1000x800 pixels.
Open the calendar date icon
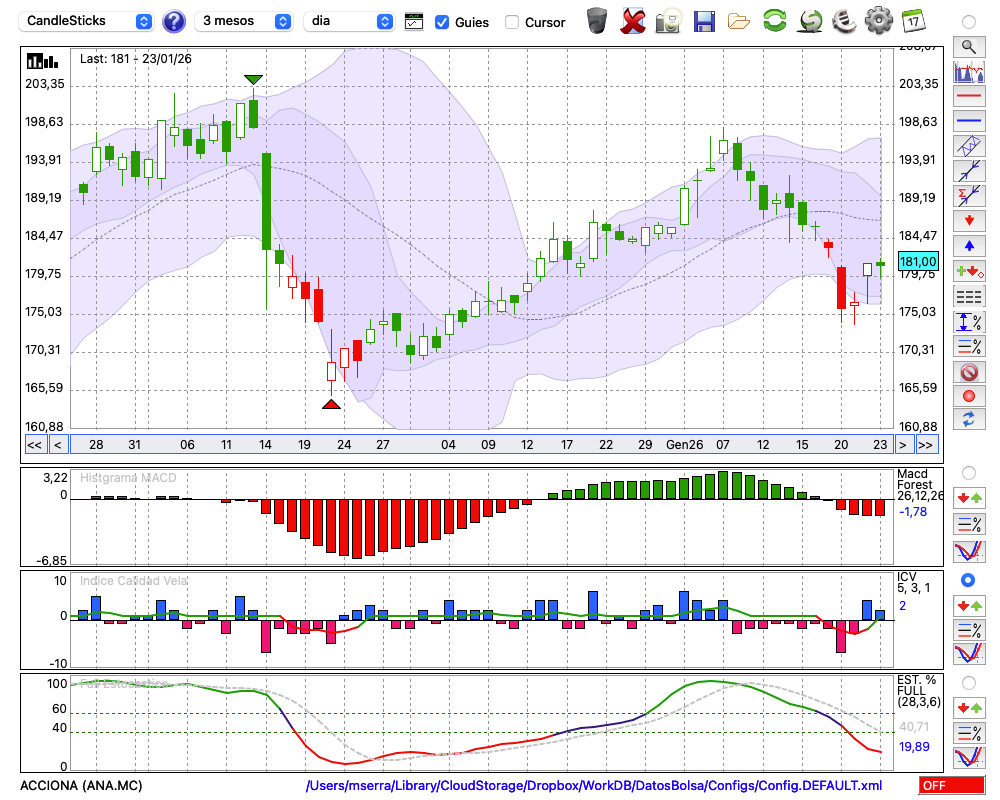[913, 21]
